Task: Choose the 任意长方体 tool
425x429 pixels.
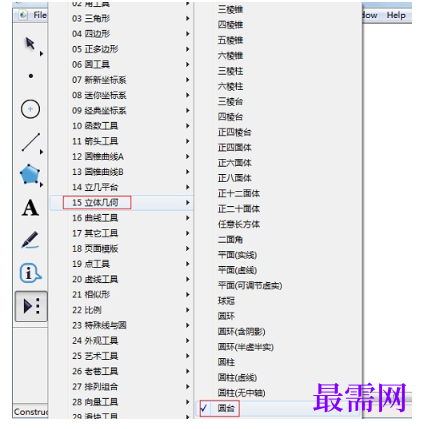Action: pyautogui.click(x=239, y=224)
